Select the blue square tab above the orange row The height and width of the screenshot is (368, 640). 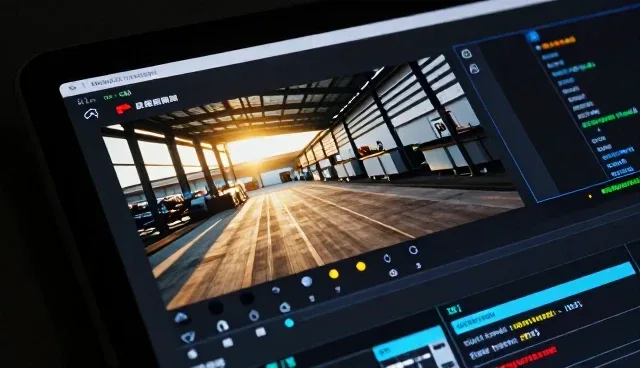[x=533, y=37]
